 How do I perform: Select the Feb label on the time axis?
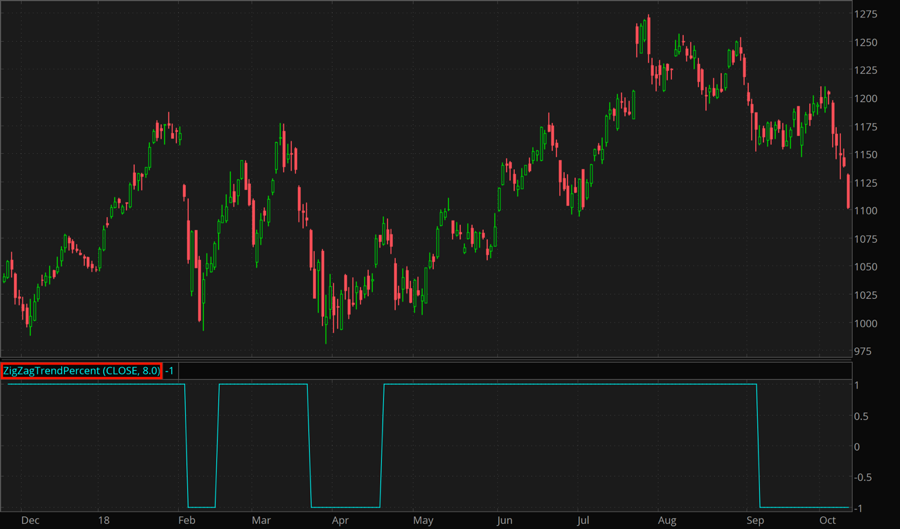[x=186, y=521]
